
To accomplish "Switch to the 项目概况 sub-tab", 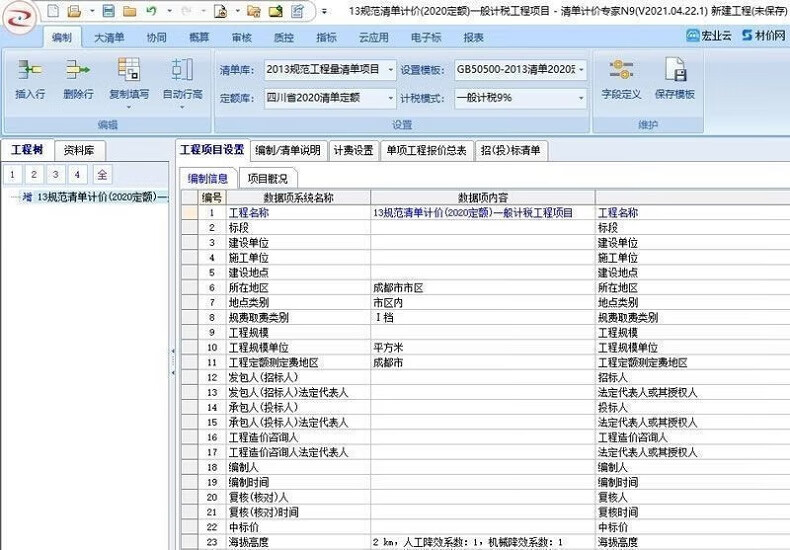I will coord(267,178).
